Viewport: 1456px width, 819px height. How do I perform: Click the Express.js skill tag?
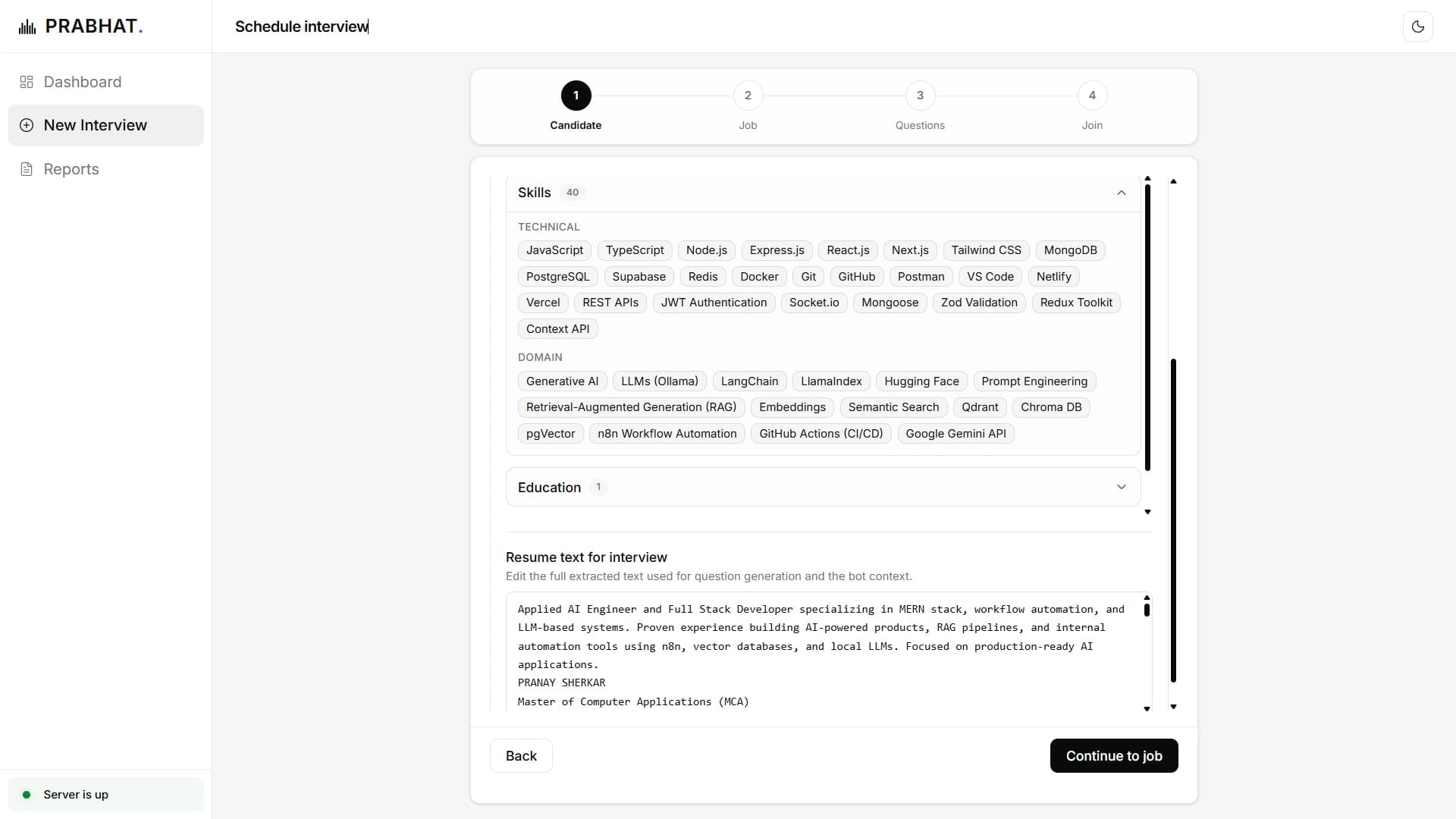point(777,250)
